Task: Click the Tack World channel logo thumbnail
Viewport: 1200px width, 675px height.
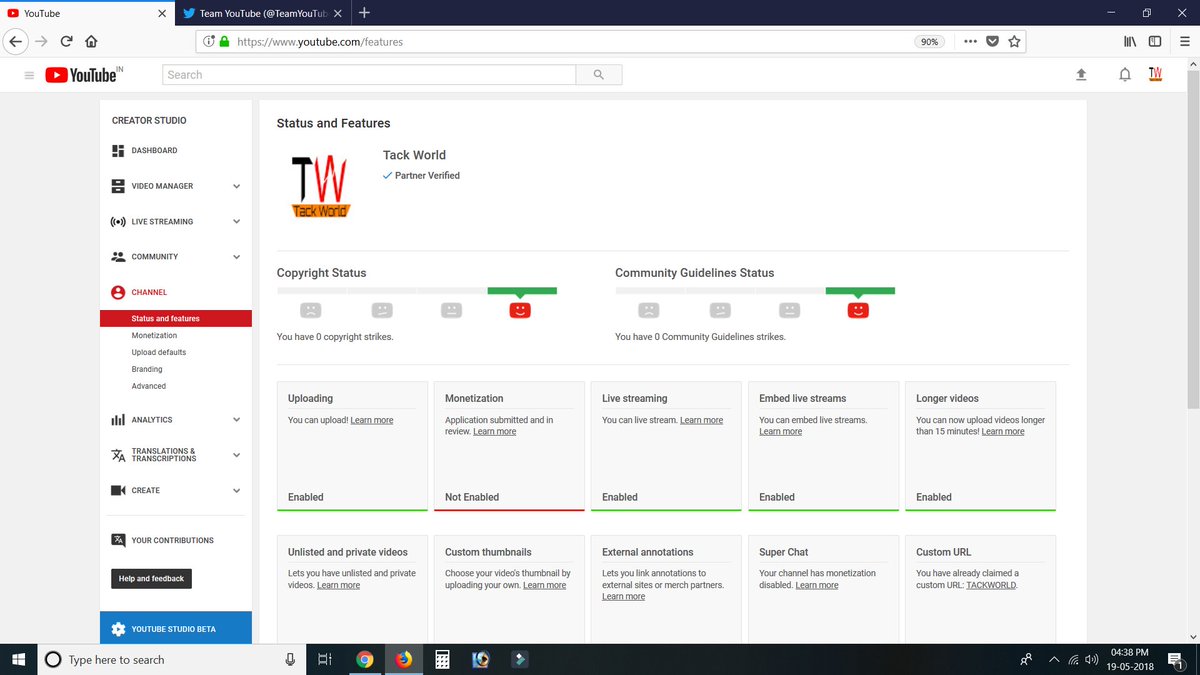Action: point(319,187)
